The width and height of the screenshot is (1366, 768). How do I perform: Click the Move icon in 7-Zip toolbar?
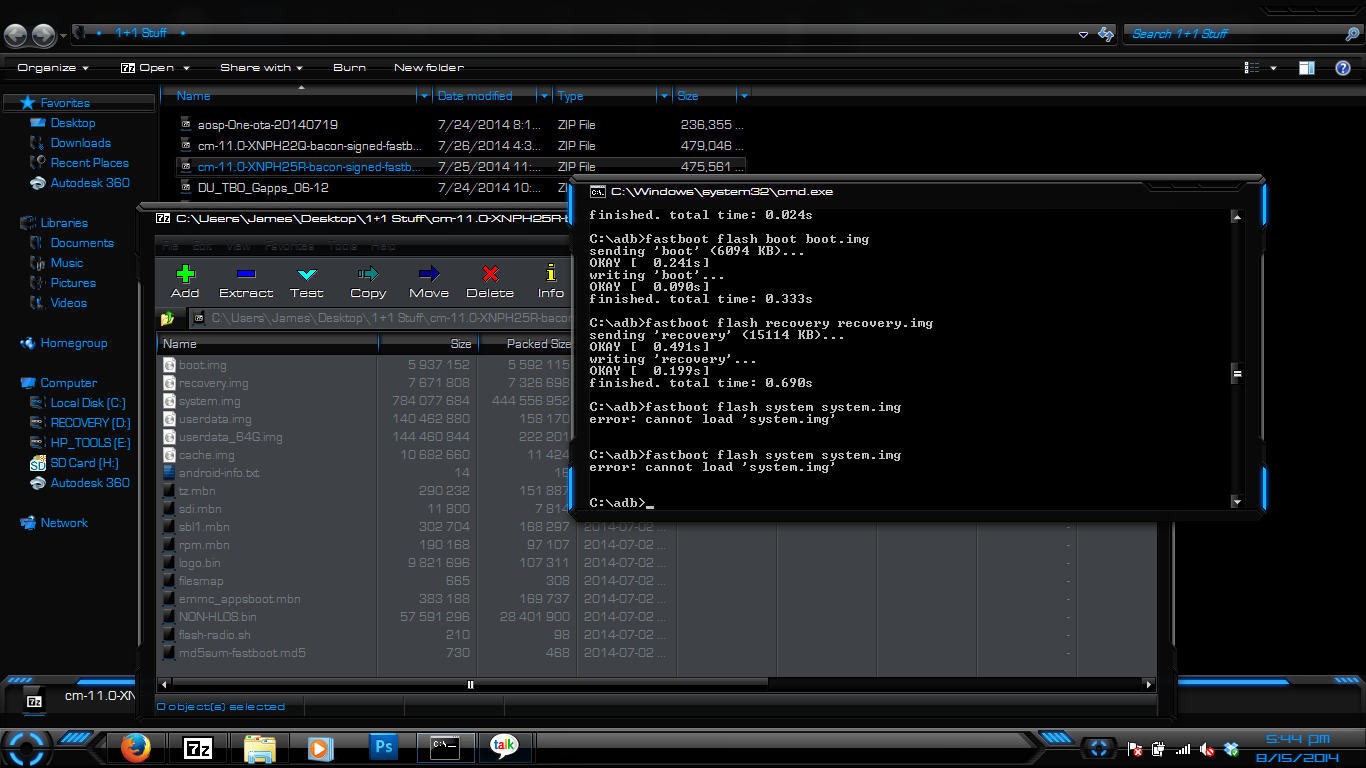[429, 274]
